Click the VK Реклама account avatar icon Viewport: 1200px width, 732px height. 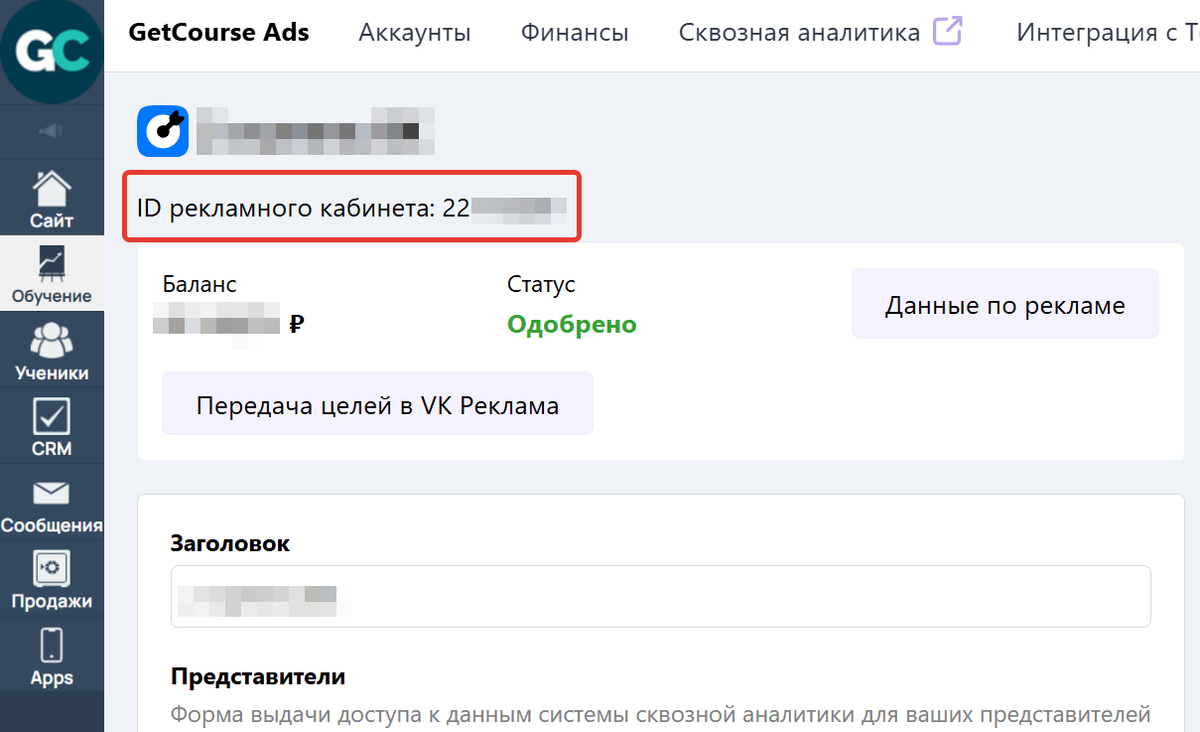pyautogui.click(x=163, y=131)
